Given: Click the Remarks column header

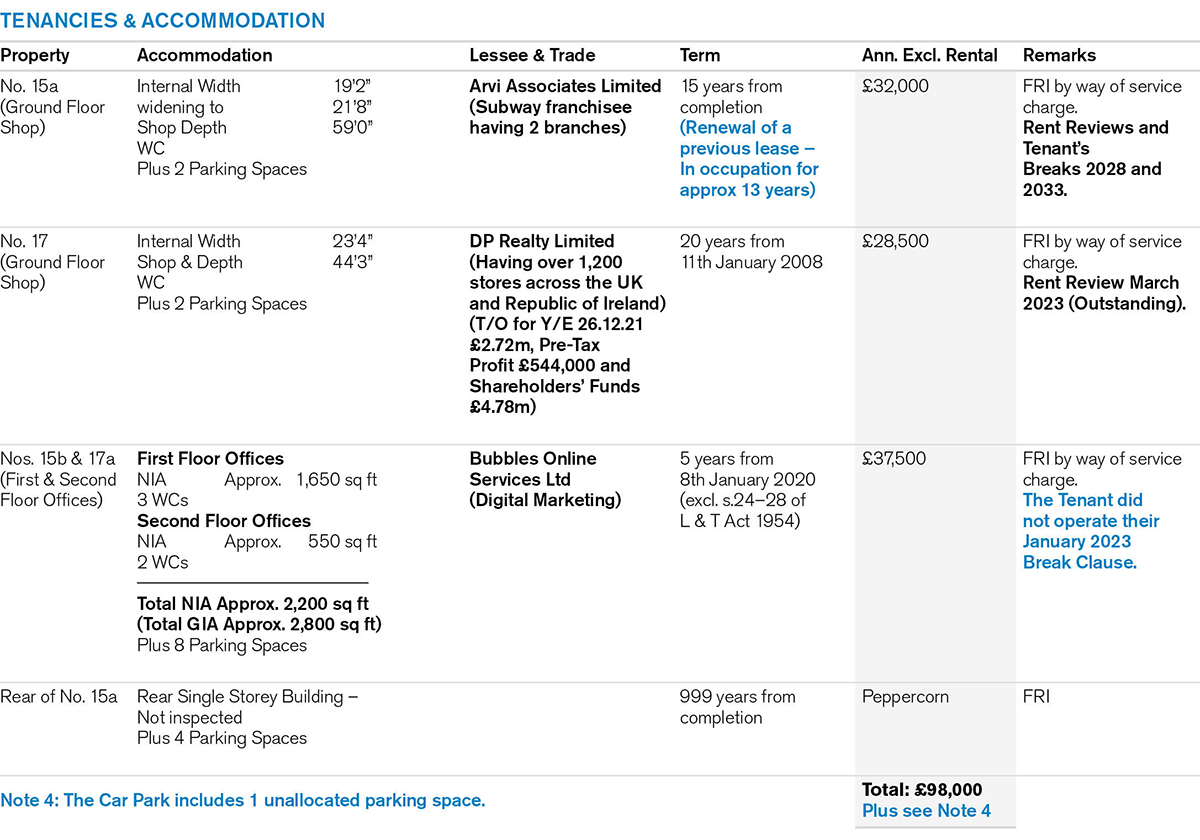Looking at the screenshot, I should tap(1059, 56).
